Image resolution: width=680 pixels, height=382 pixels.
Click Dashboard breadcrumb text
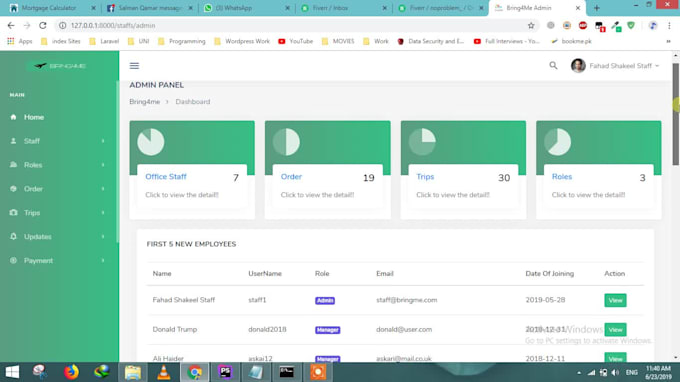pyautogui.click(x=193, y=101)
